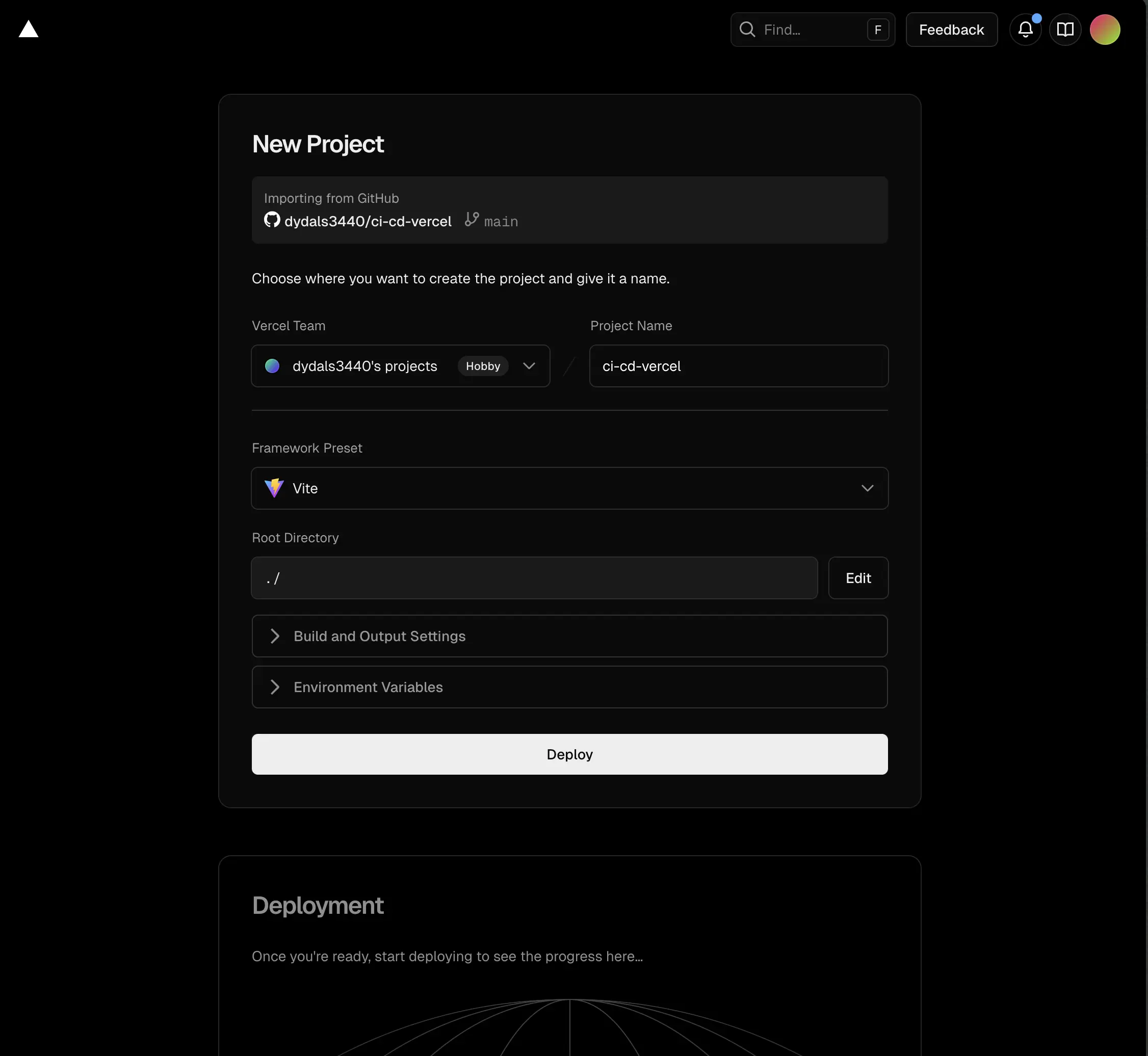Image resolution: width=1148 pixels, height=1056 pixels.
Task: Open the documentation book icon
Action: (x=1064, y=30)
